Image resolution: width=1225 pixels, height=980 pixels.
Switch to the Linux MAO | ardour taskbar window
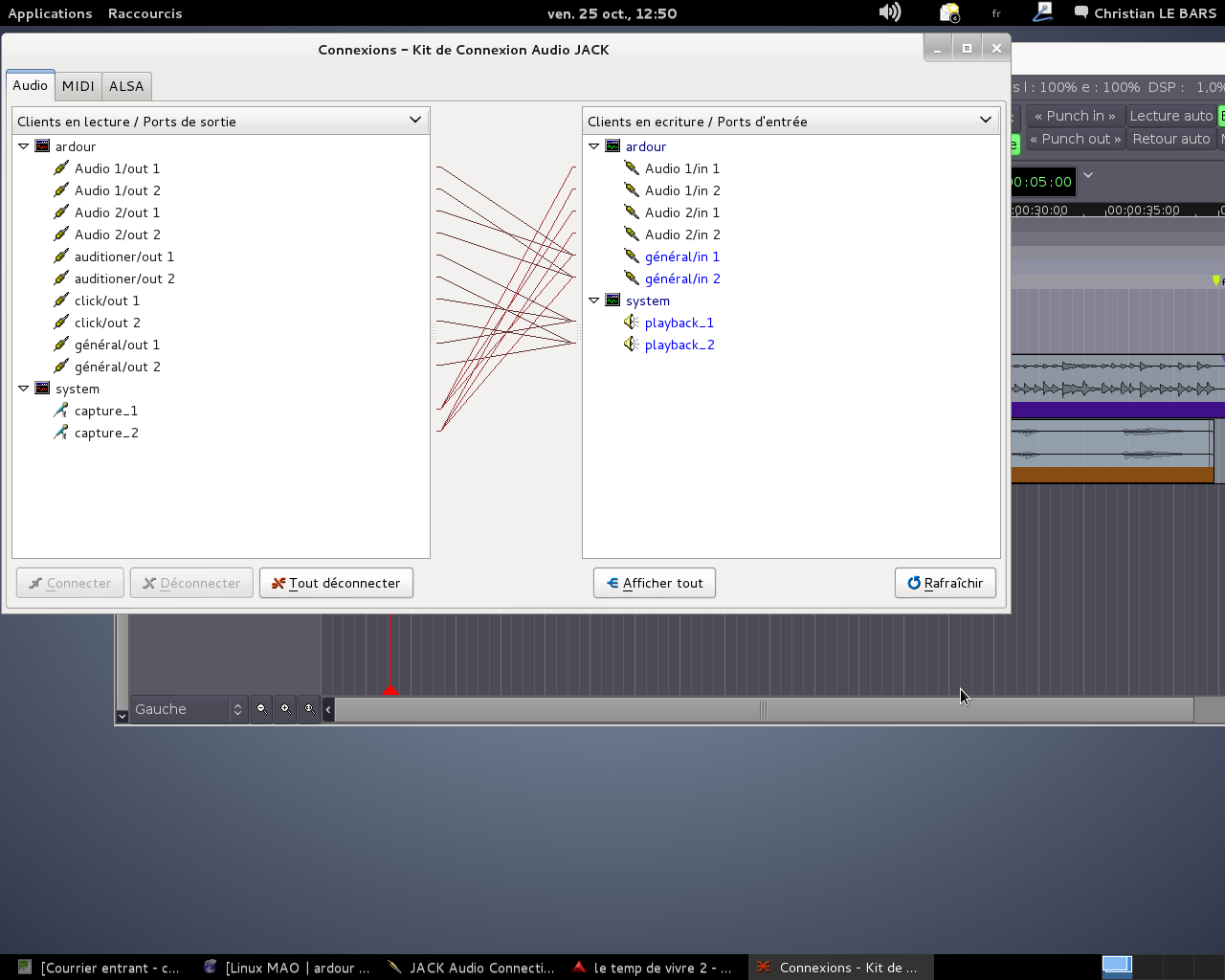click(286, 968)
